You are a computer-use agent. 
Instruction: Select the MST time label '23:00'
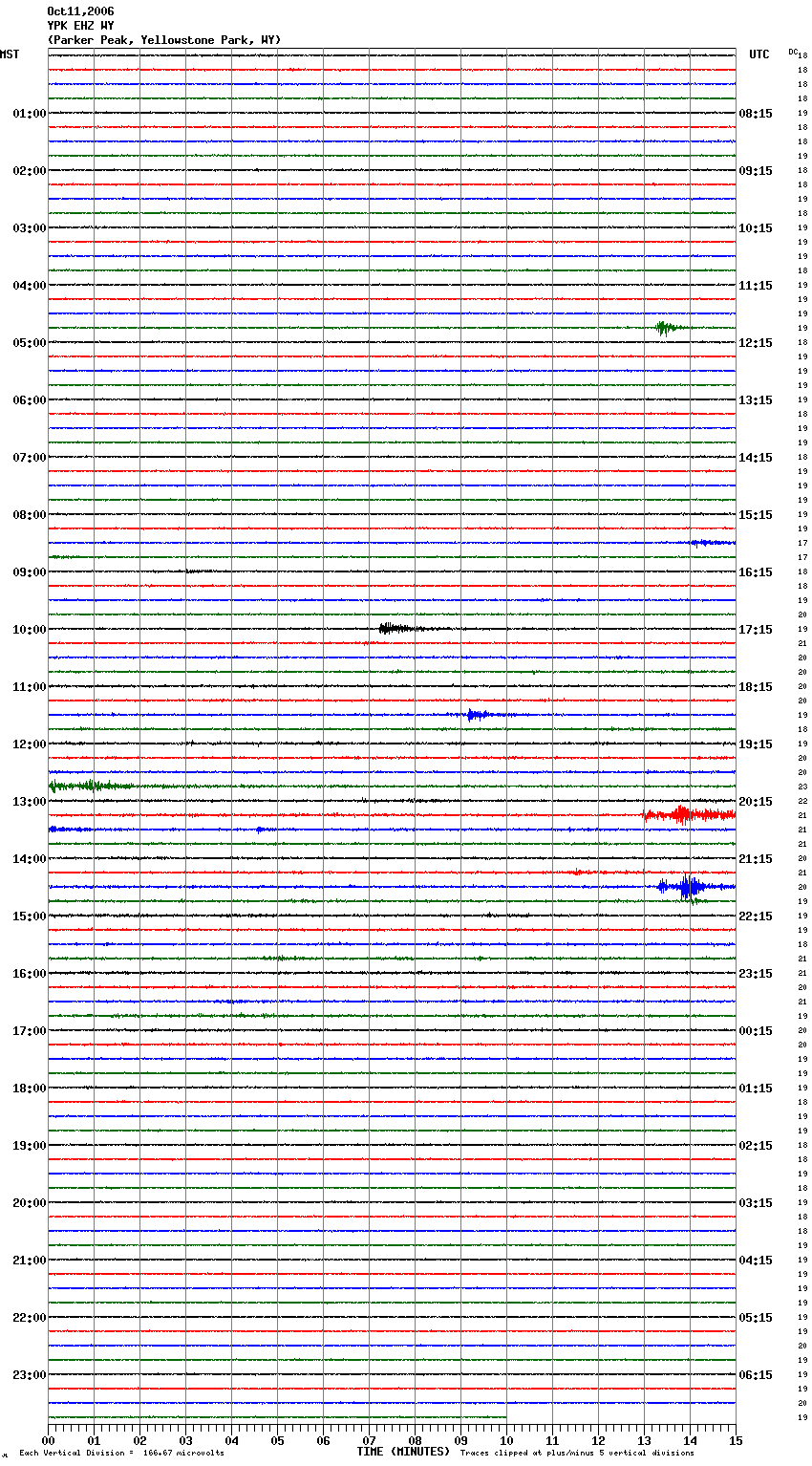tap(30, 1375)
